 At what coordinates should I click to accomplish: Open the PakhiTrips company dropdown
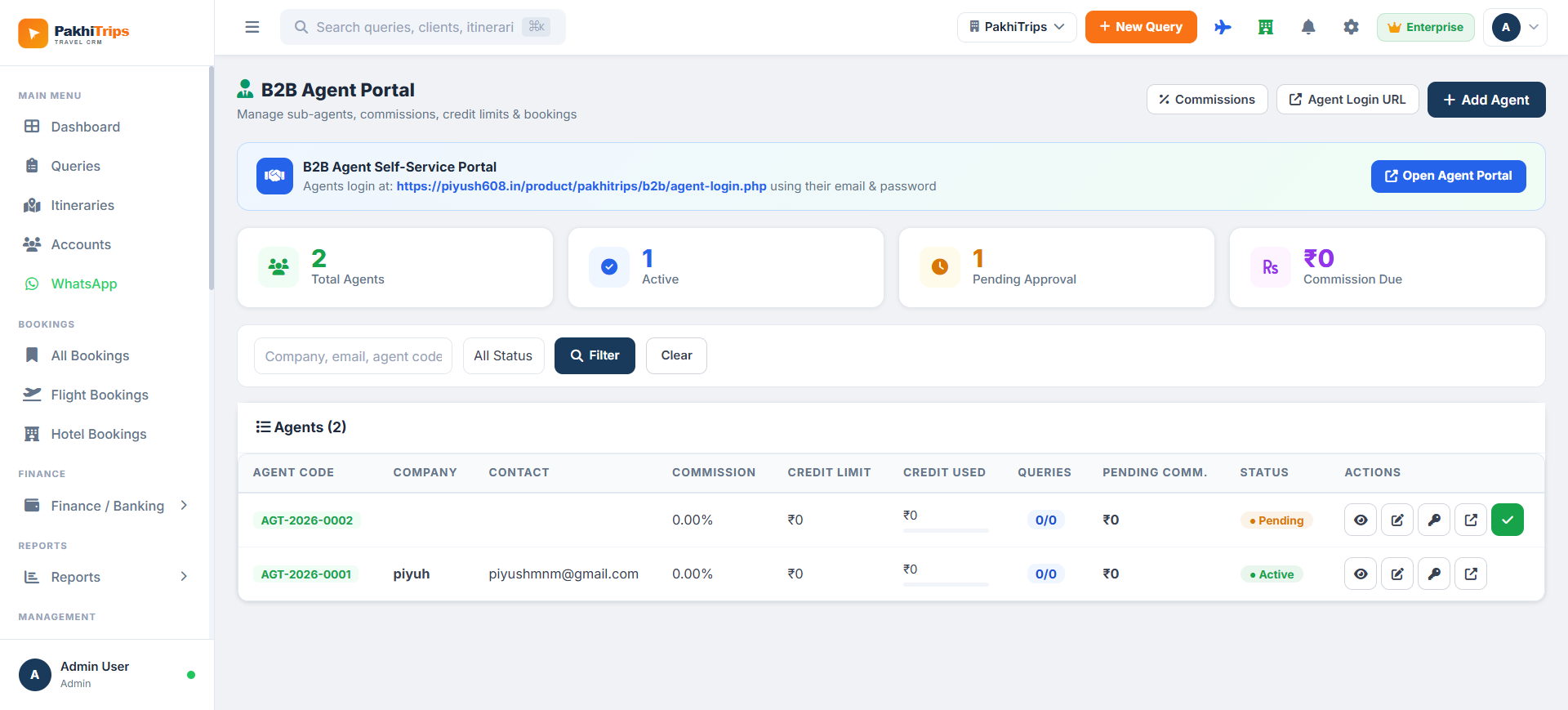1017,27
